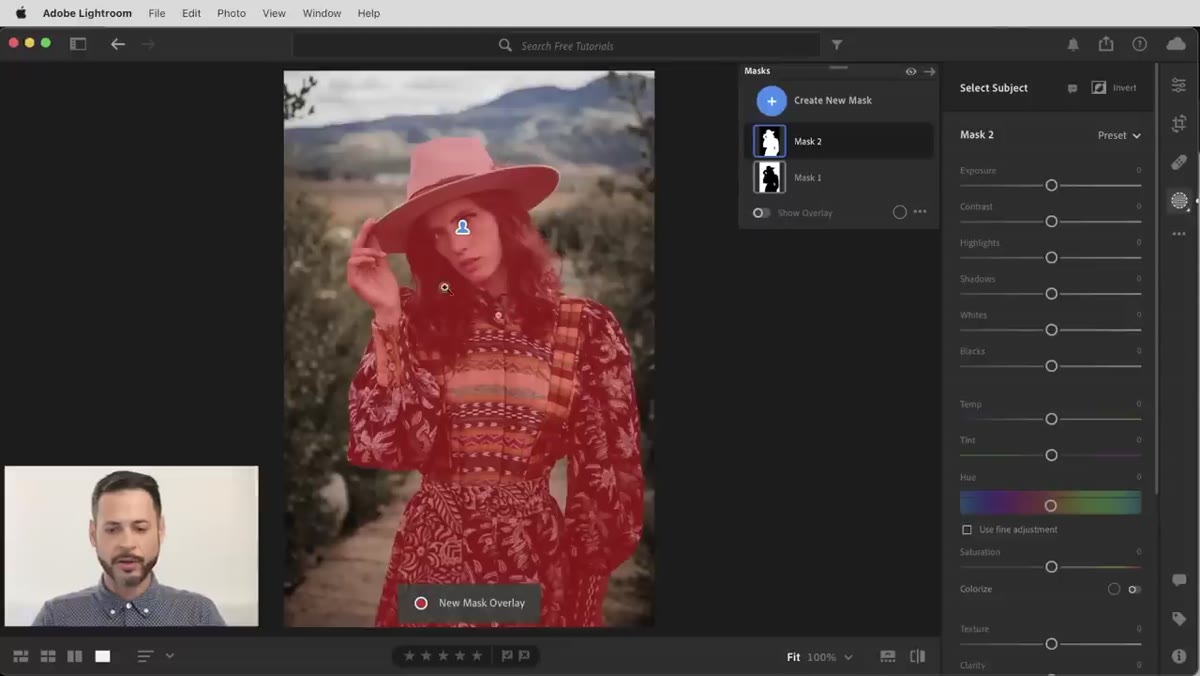This screenshot has height=676, width=1200.
Task: Switch to Compare view
Action: (75, 656)
